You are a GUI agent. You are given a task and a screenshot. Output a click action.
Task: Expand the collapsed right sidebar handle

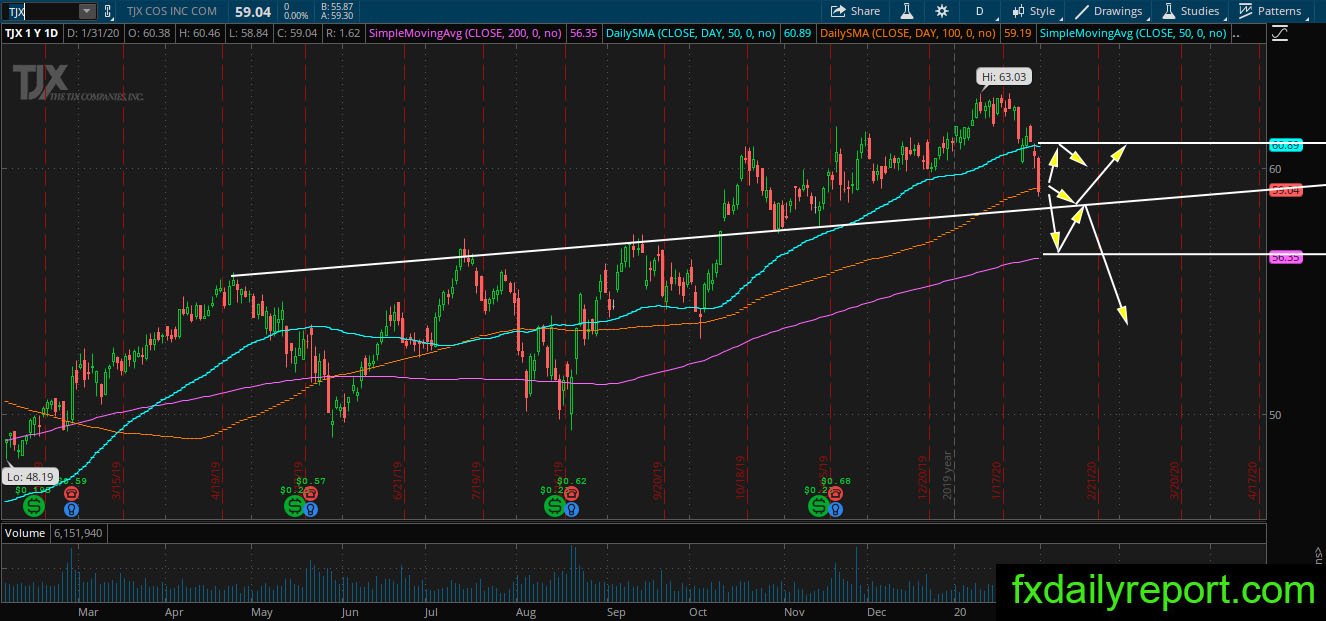click(1318, 553)
